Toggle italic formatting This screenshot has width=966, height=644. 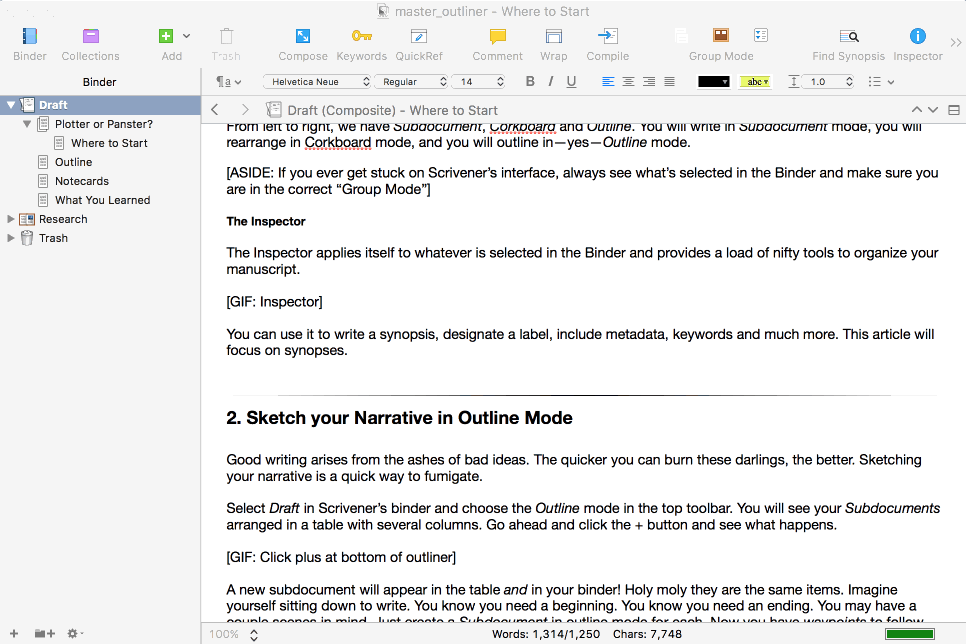coord(550,81)
